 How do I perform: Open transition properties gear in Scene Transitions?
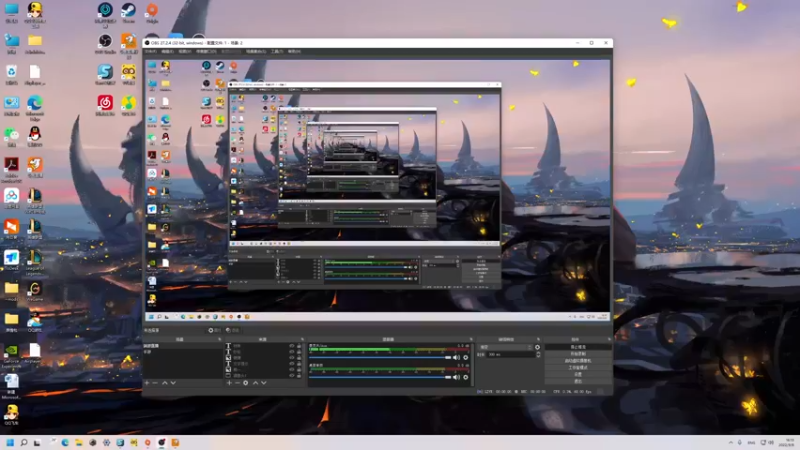[x=537, y=347]
